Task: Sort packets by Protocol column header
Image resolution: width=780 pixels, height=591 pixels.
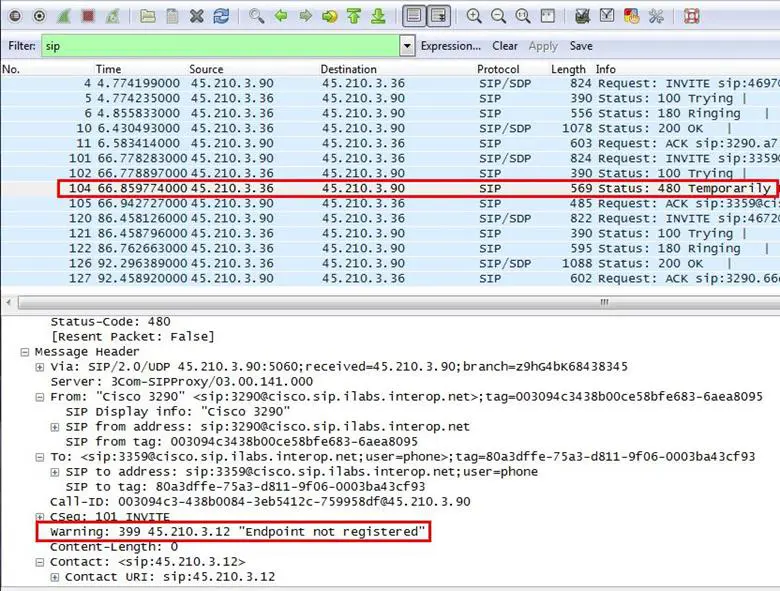Action: coord(498,69)
